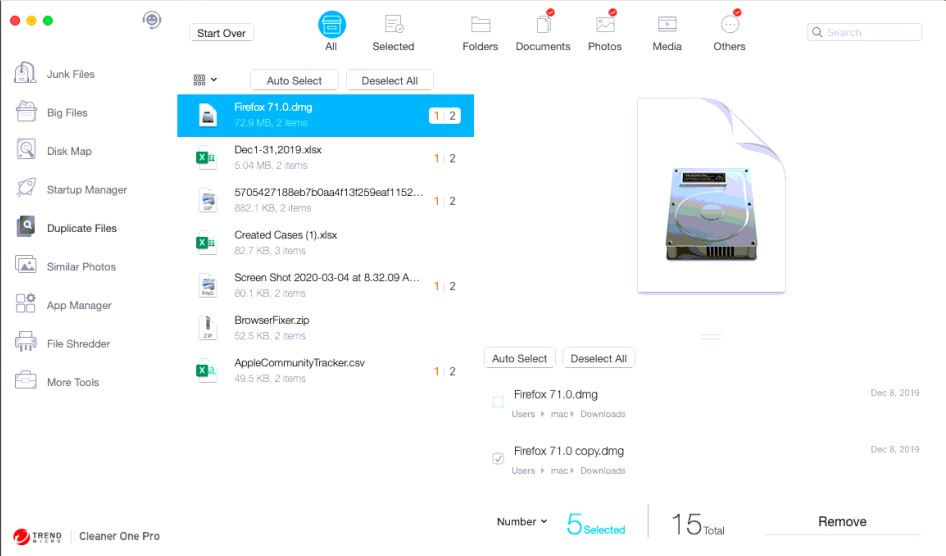Select the AppleCommunityTracker.csv row

(x=326, y=371)
